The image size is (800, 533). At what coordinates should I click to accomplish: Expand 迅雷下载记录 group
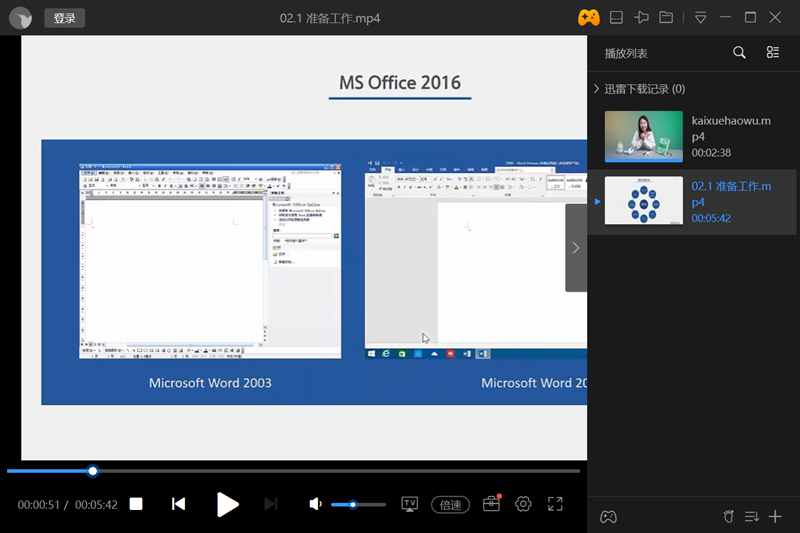coord(597,89)
